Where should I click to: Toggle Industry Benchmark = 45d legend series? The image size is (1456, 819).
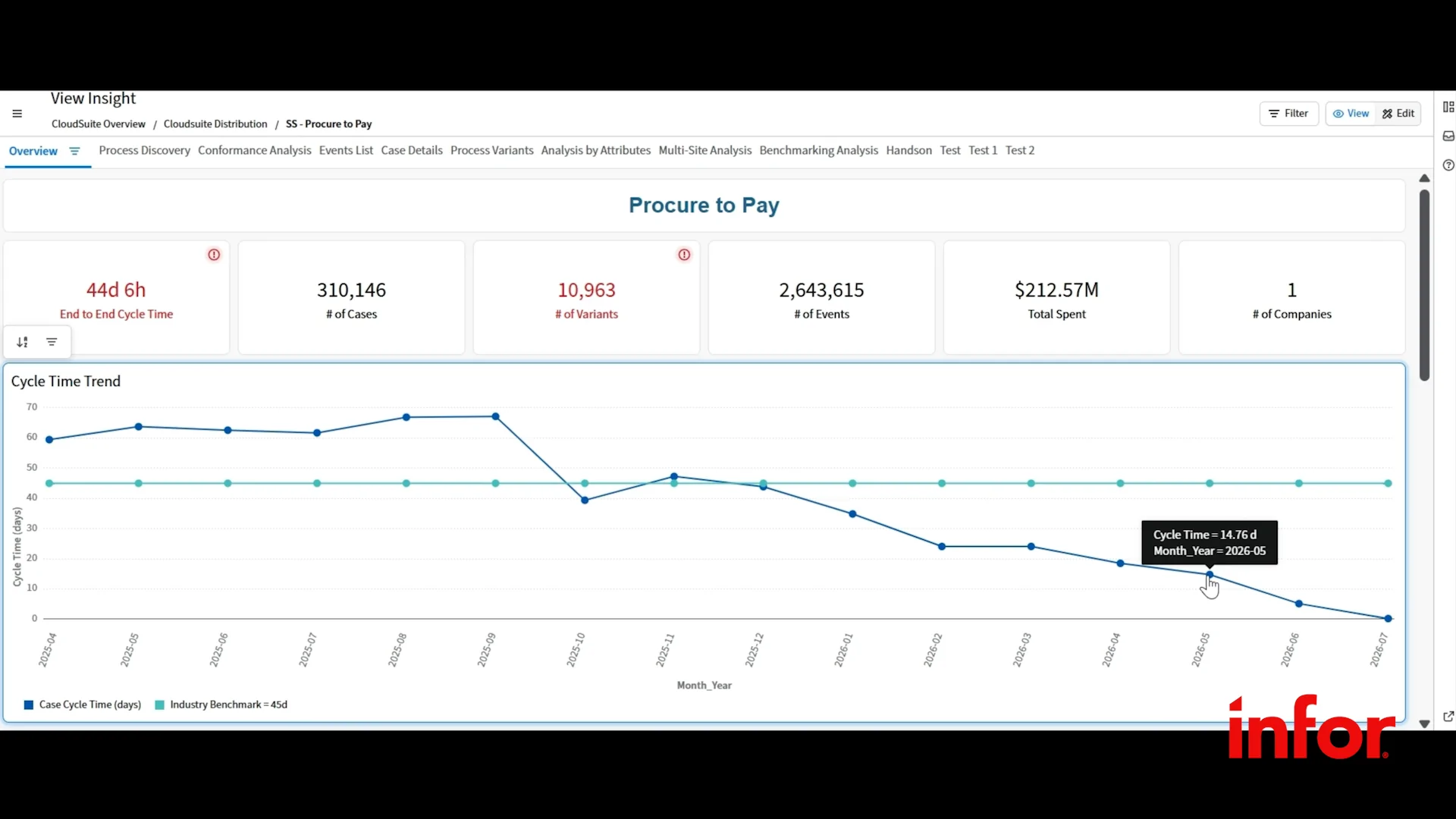coord(221,704)
